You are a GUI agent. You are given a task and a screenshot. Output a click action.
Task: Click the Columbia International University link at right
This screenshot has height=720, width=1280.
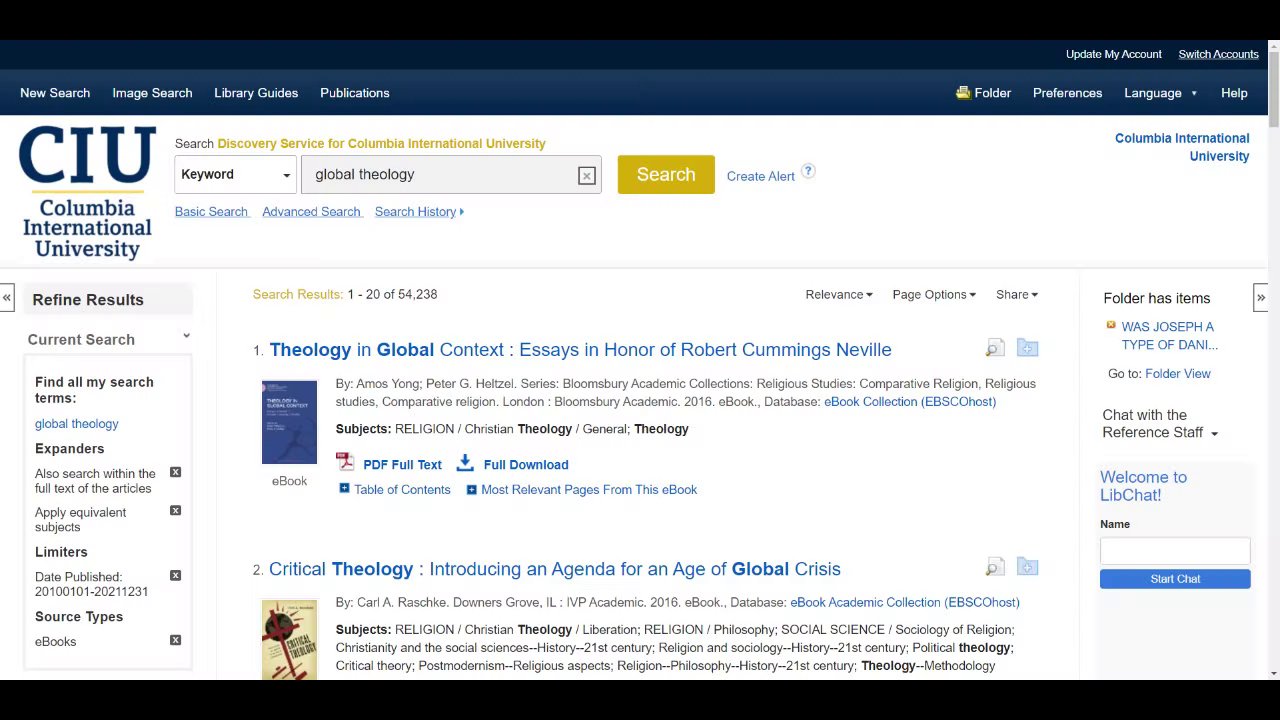(1182, 147)
